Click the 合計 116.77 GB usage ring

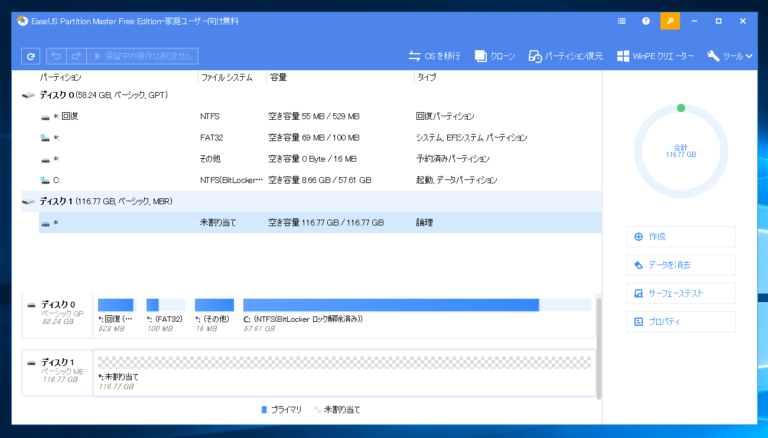(681, 151)
